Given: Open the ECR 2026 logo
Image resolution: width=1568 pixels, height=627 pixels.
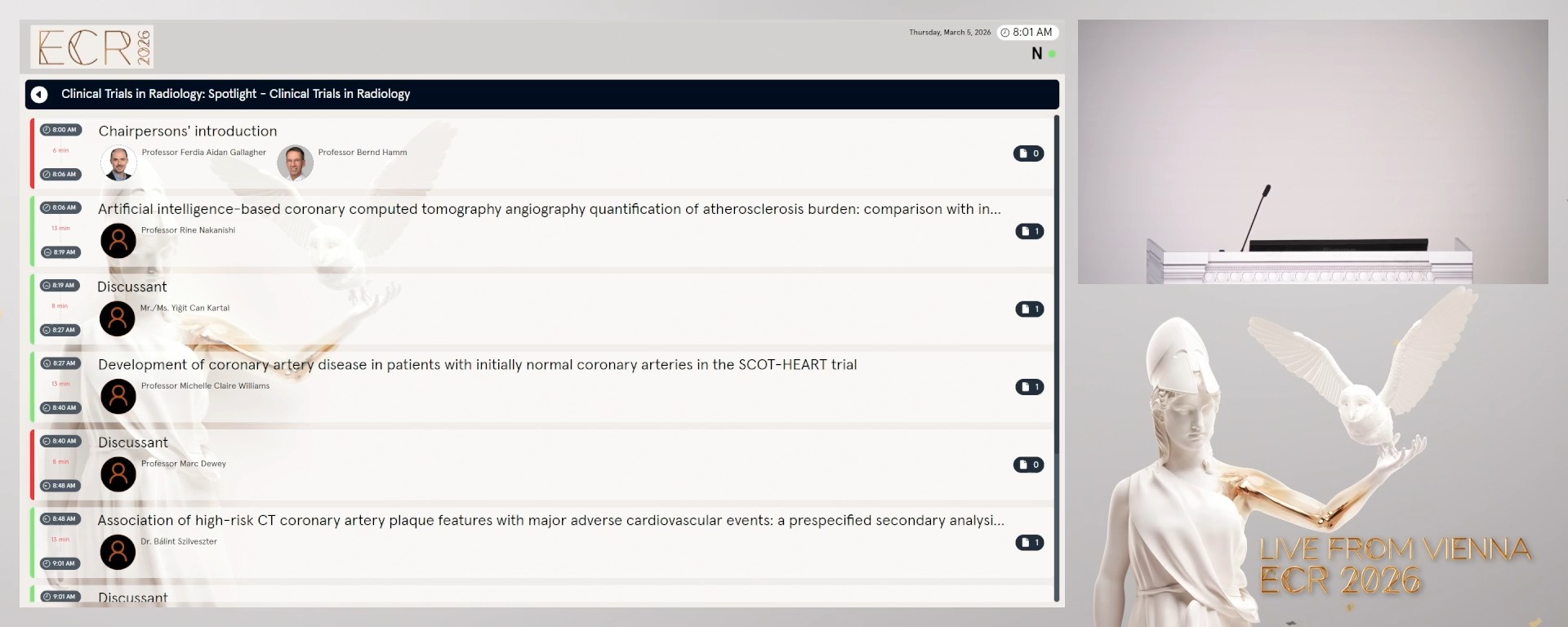Looking at the screenshot, I should 92,47.
